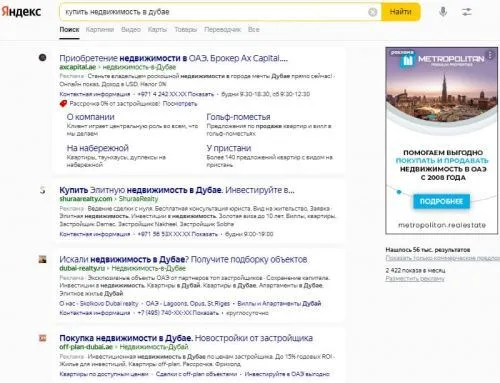The image size is (500, 383).
Task: Open Искали недвижимость в Дубае result title
Action: point(183,259)
